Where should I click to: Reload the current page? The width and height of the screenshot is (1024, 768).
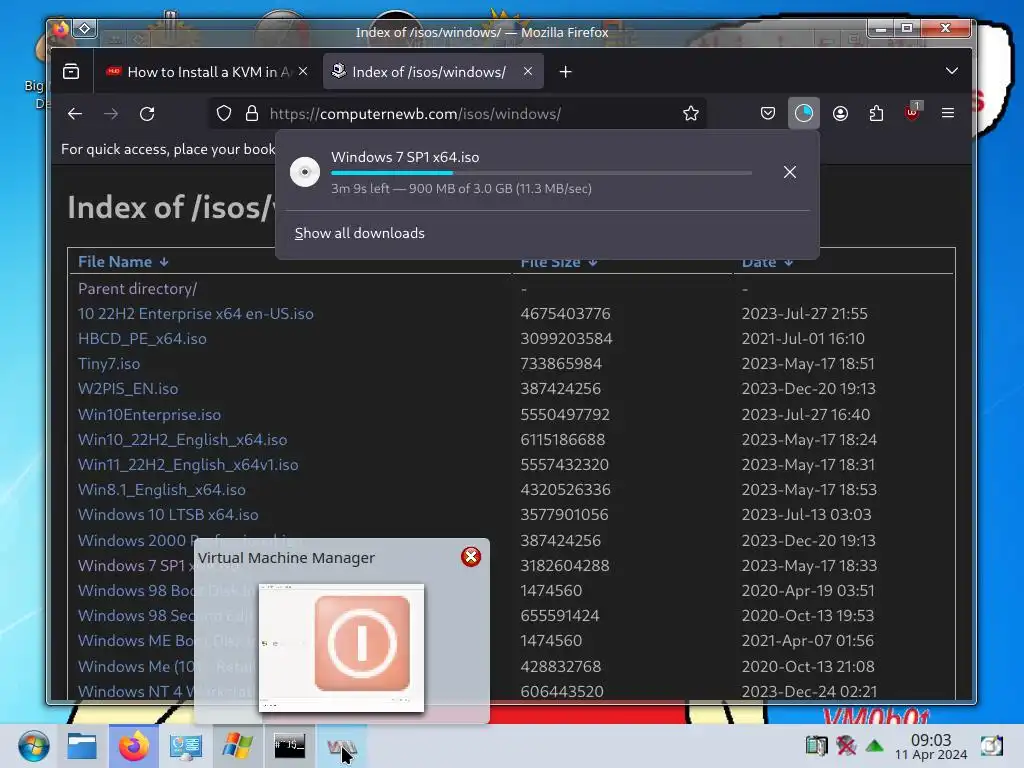click(x=147, y=114)
